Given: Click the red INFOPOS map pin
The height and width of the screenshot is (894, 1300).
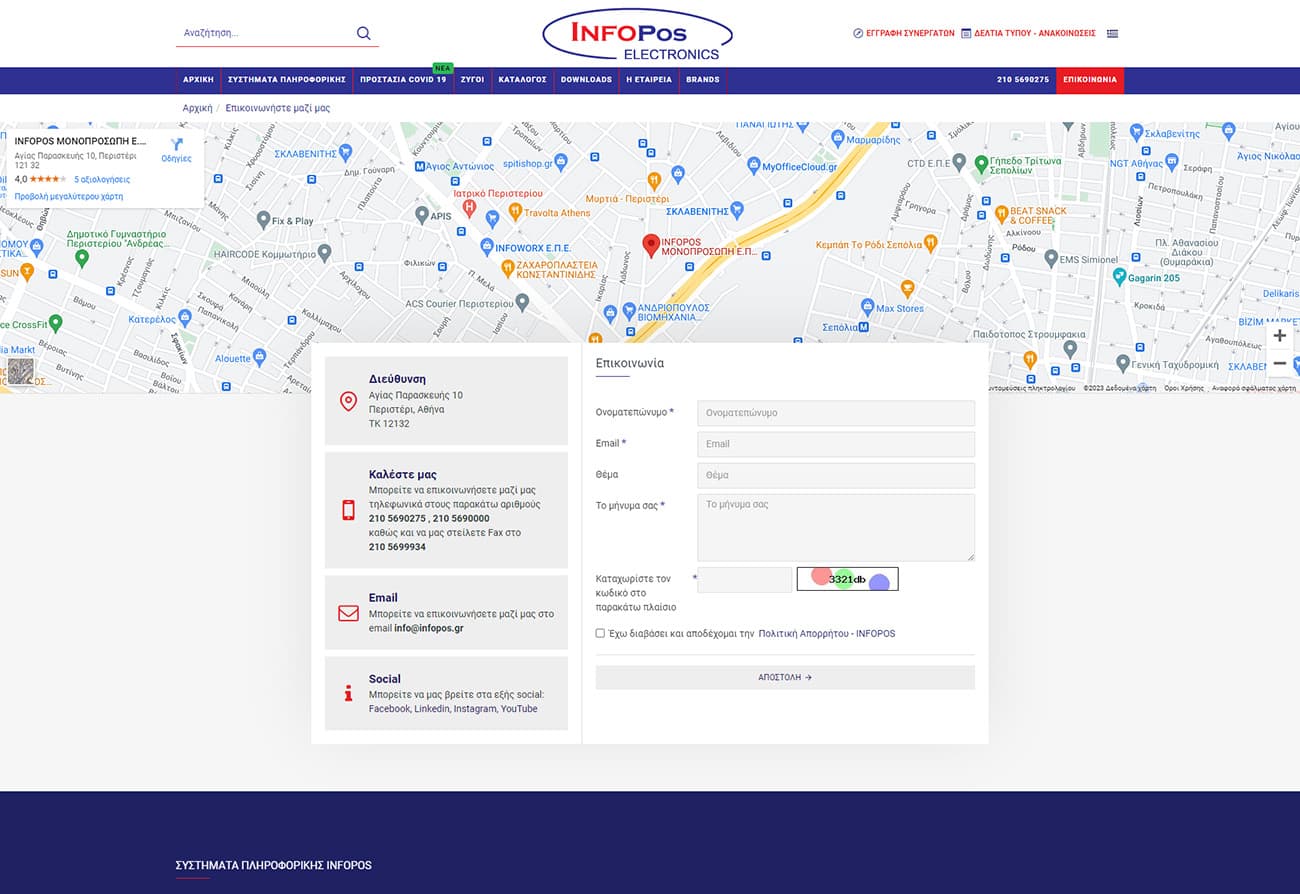Looking at the screenshot, I should point(650,246).
